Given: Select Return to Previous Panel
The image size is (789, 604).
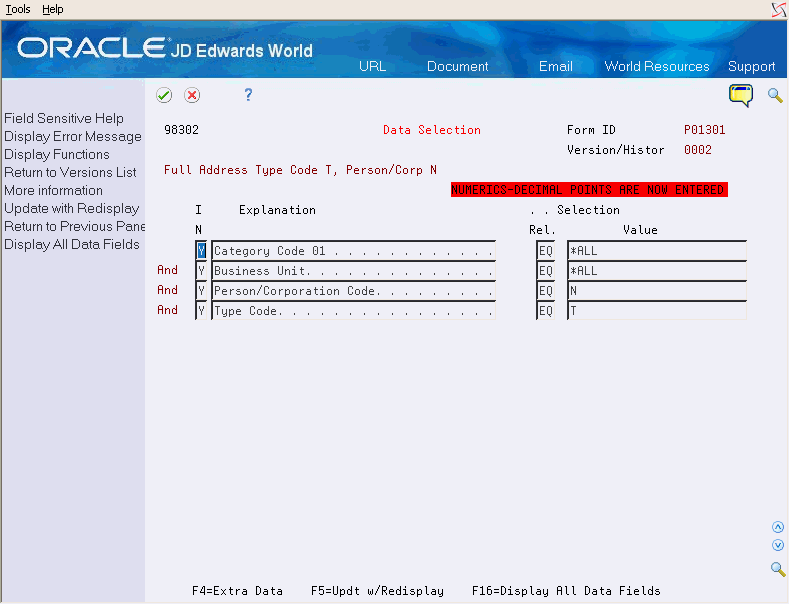Looking at the screenshot, I should click(x=74, y=226).
